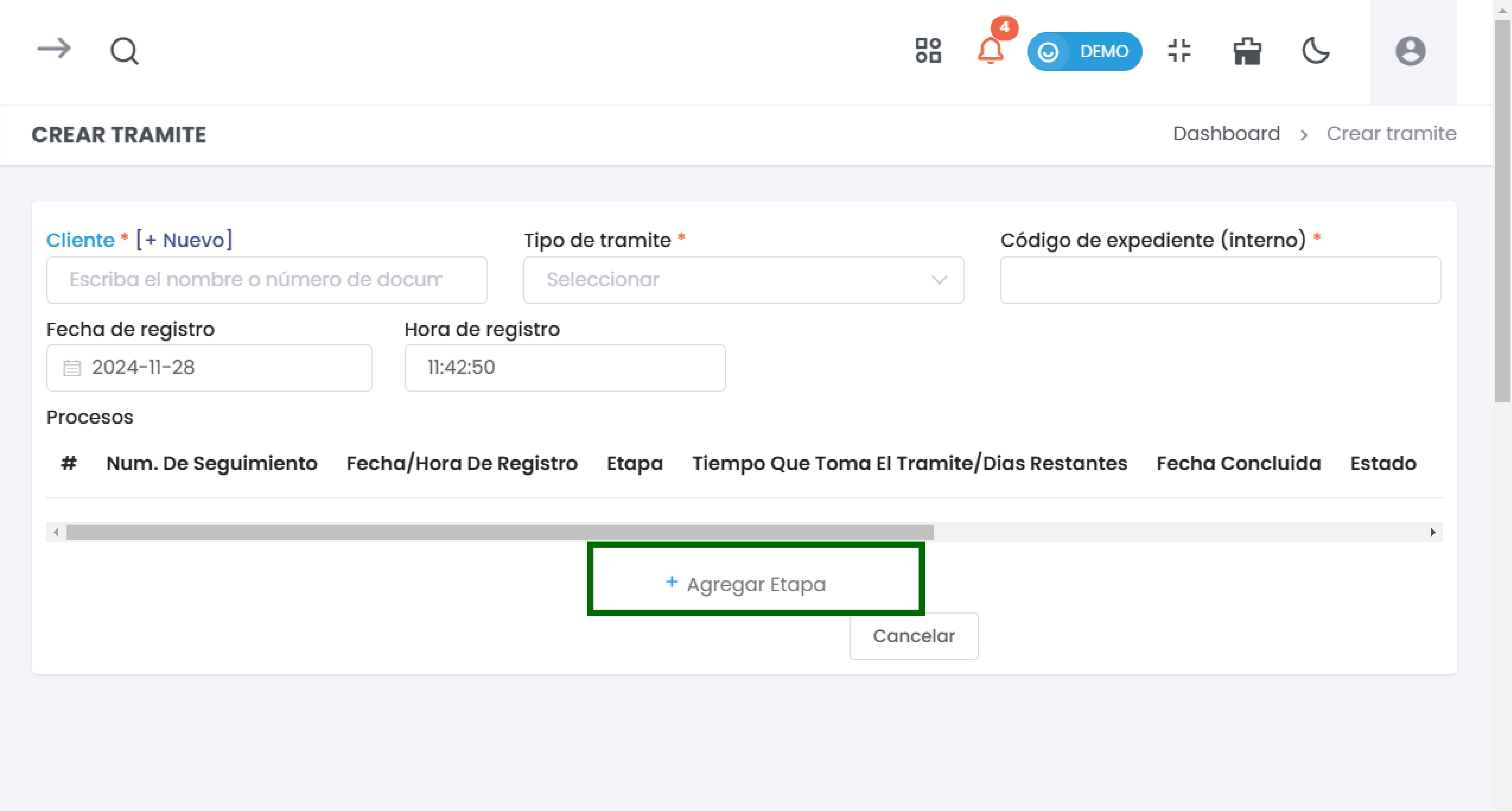Image resolution: width=1512 pixels, height=811 pixels.
Task: Open the gift box icon
Action: coord(1247,51)
